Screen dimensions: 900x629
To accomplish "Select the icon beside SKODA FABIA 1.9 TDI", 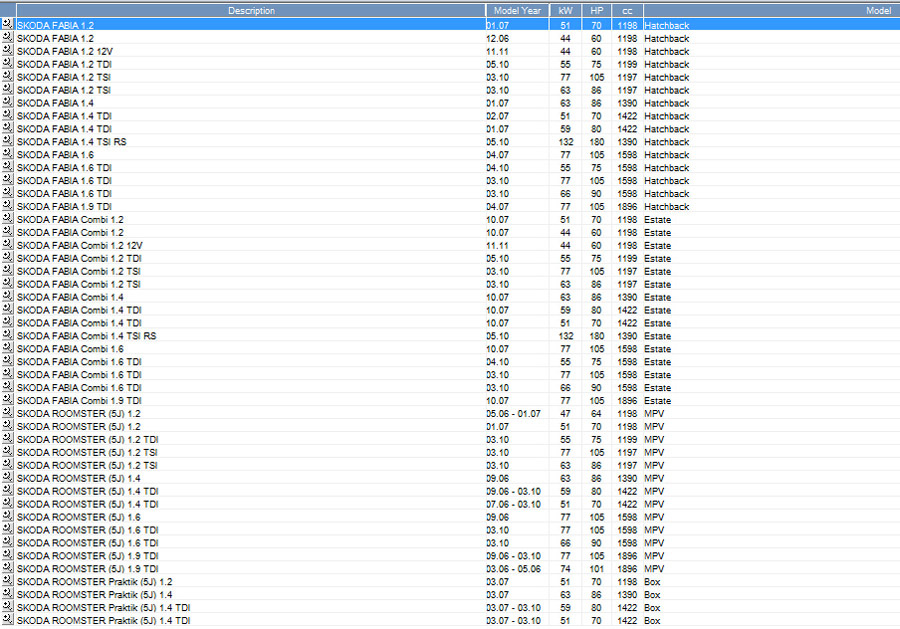I will [x=7, y=205].
